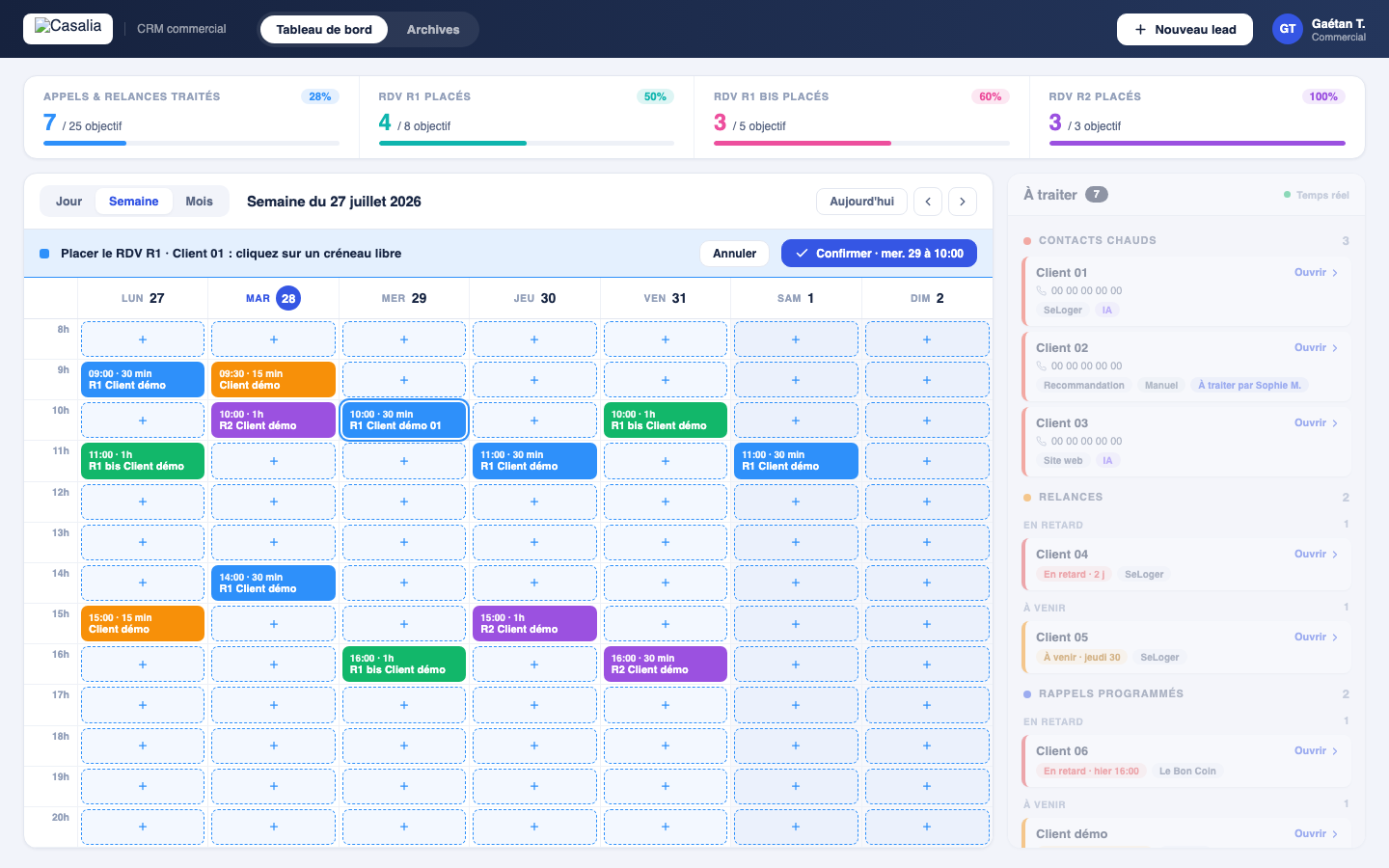Open Friday's 16:00 R2 Client démo event
Image resolution: width=1389 pixels, height=868 pixels.
666,665
